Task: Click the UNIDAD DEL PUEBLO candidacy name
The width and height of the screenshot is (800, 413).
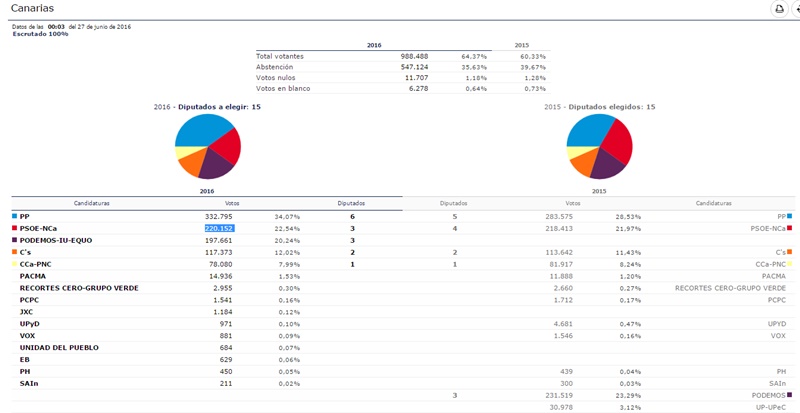Action: pyautogui.click(x=57, y=347)
